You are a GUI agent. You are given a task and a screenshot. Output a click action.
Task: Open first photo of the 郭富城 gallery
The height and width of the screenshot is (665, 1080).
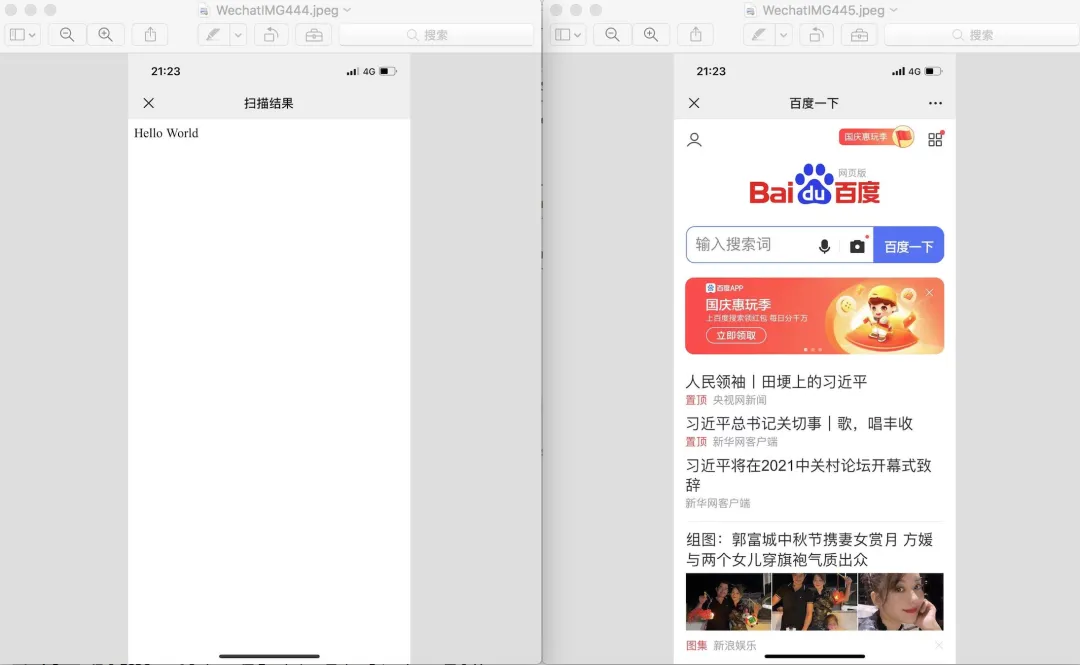(729, 602)
